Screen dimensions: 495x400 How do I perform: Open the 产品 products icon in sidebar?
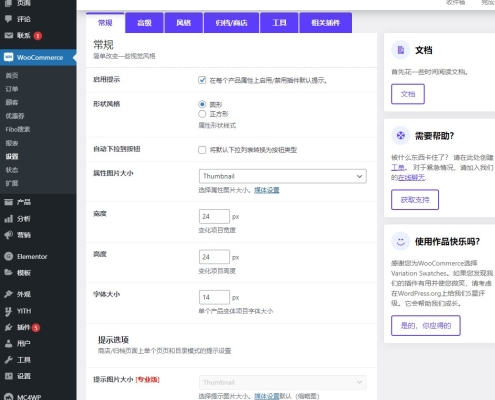[x=8, y=202]
